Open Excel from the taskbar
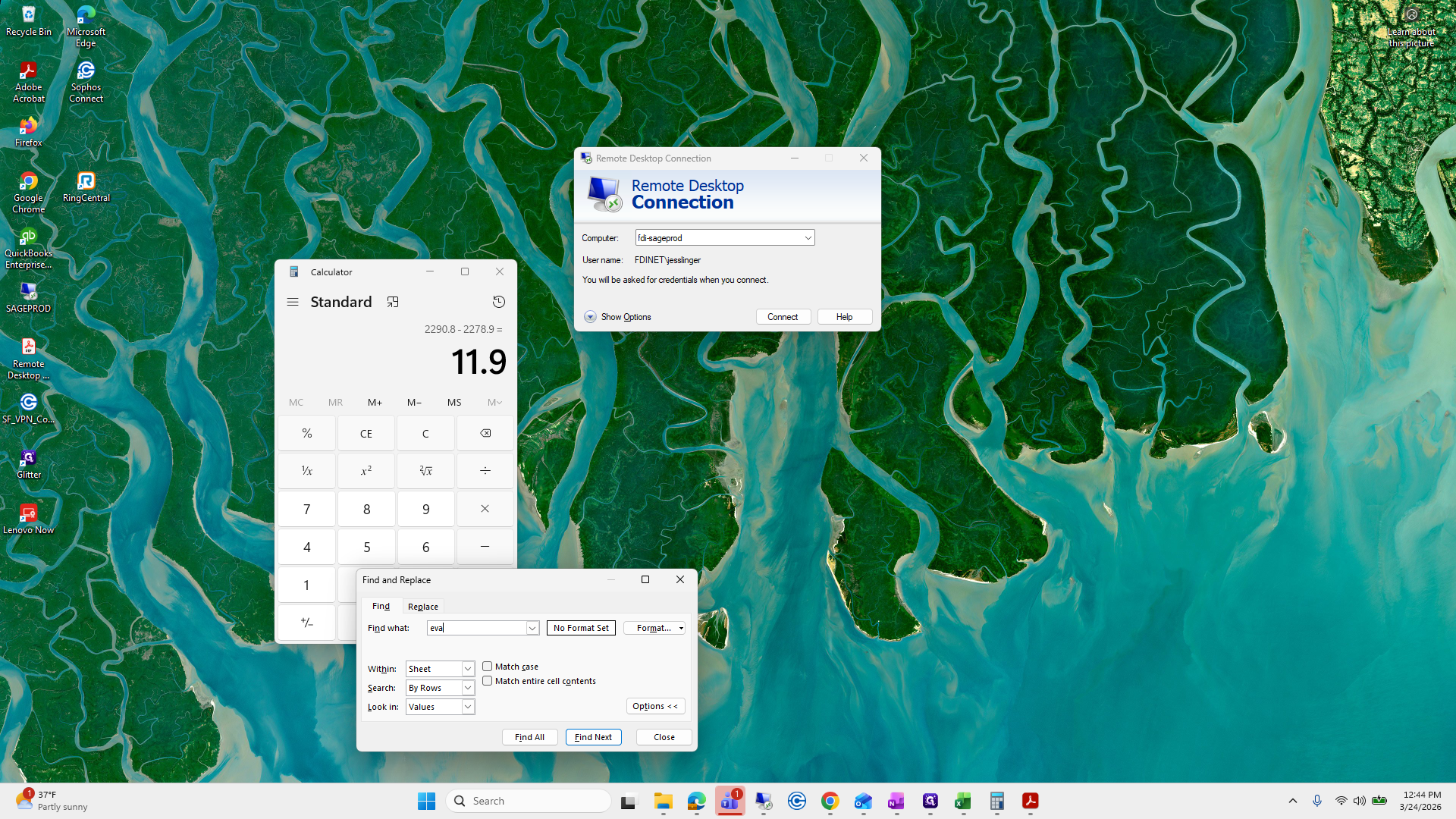This screenshot has height=819, width=1456. tap(963, 801)
